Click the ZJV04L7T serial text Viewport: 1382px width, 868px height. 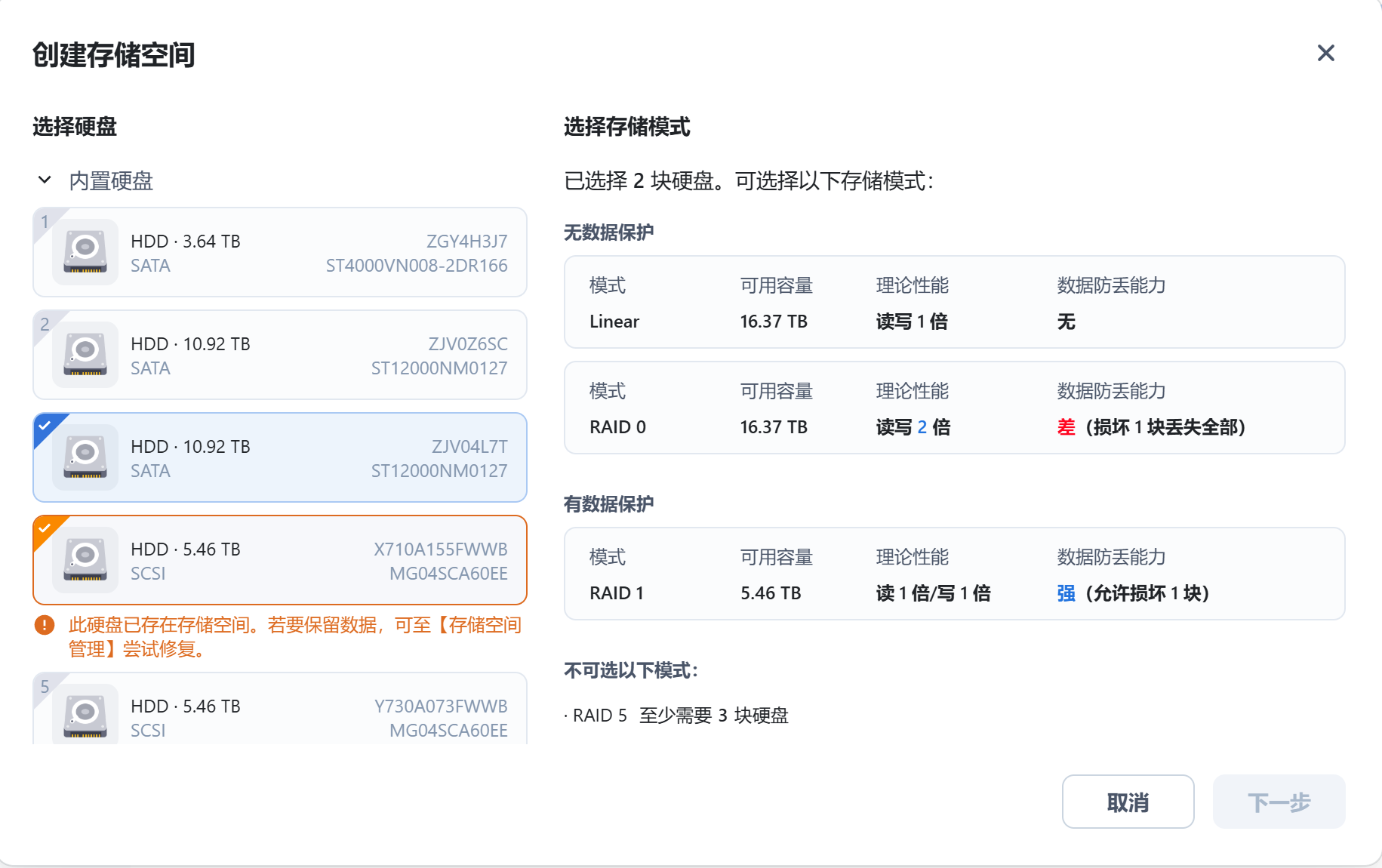(469, 447)
